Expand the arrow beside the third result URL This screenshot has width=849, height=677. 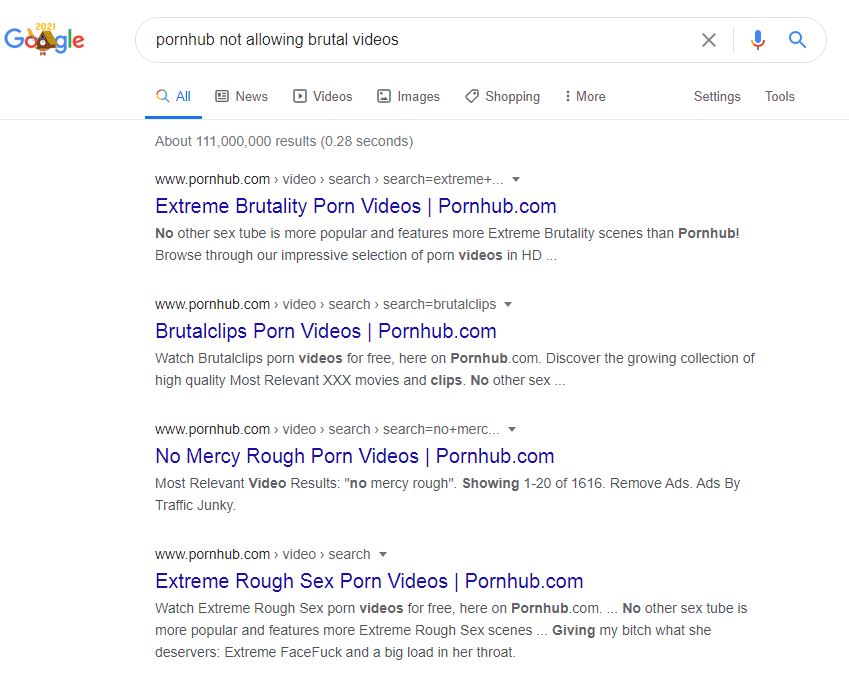point(512,430)
